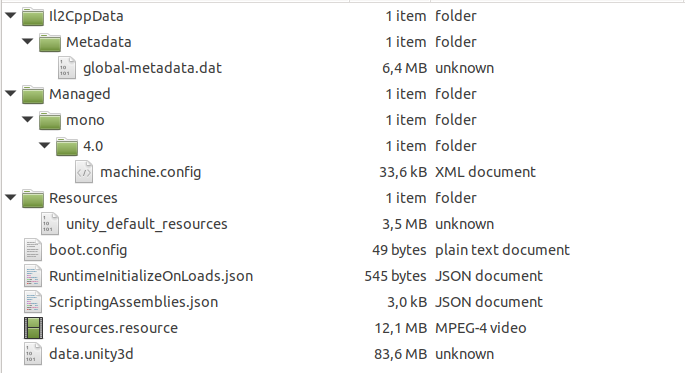Select the MPEG-4 video type cell
The width and height of the screenshot is (685, 373).
481,328
